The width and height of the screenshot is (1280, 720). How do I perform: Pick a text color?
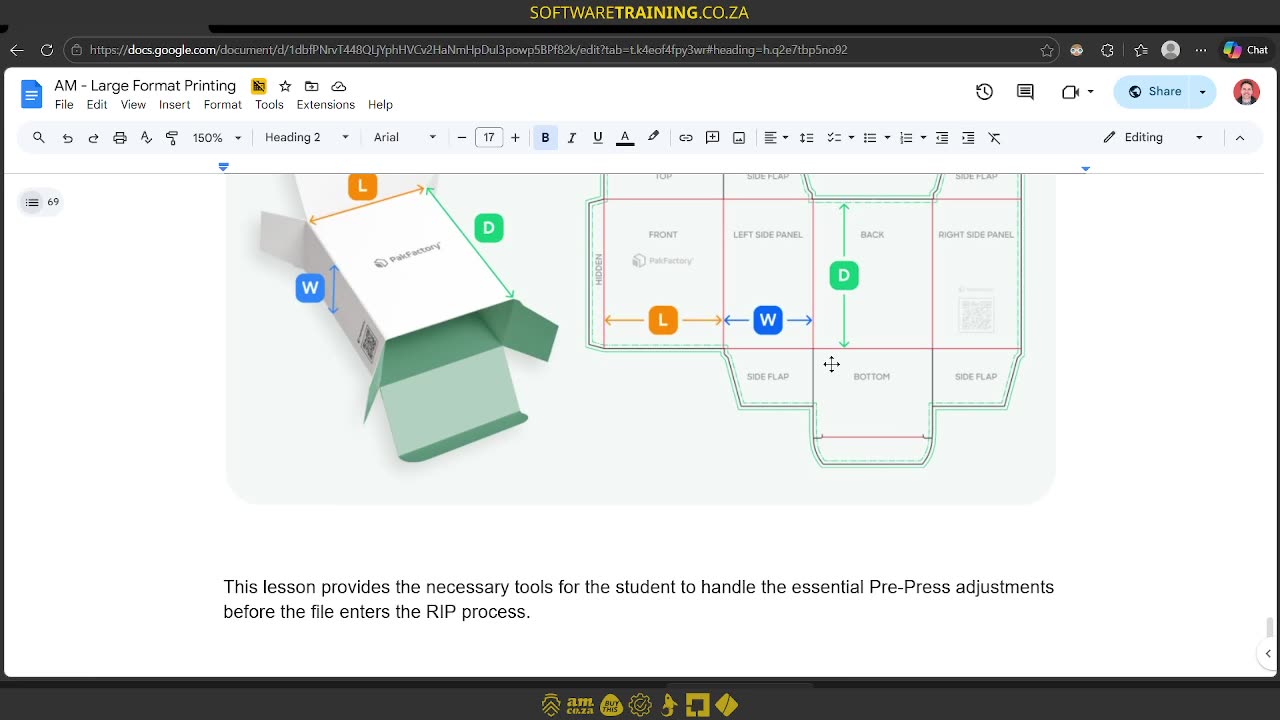[x=625, y=137]
